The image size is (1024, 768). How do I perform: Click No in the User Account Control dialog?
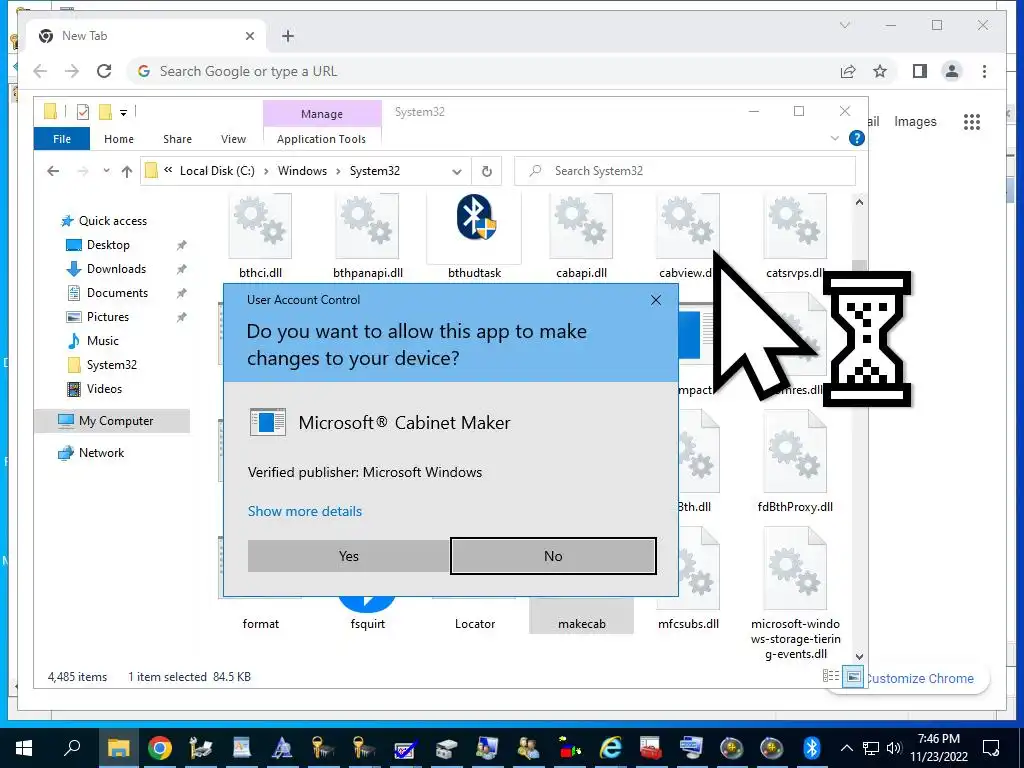553,556
